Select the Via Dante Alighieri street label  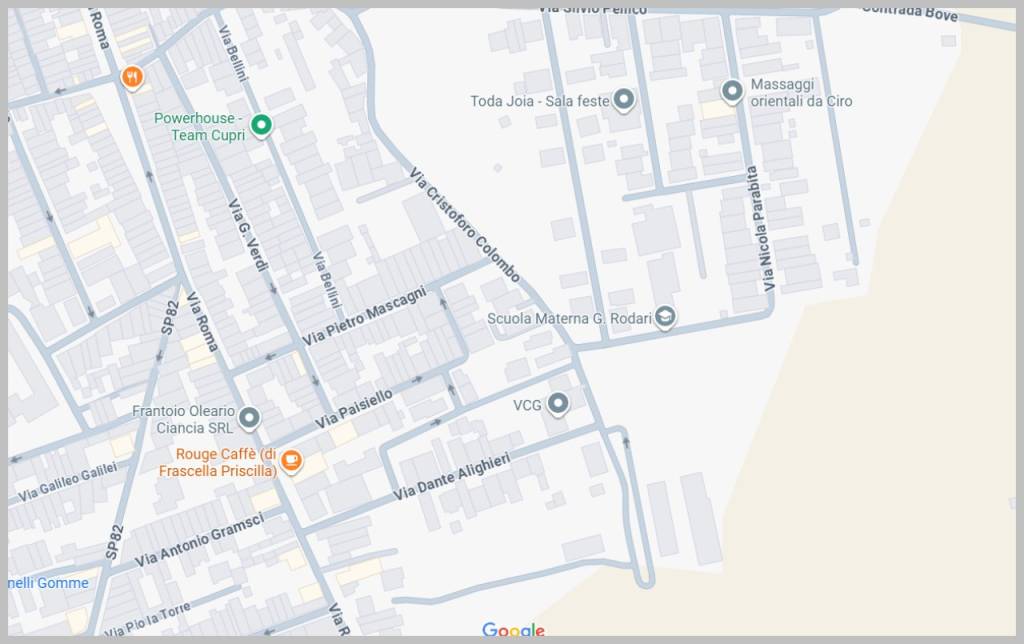tap(451, 477)
